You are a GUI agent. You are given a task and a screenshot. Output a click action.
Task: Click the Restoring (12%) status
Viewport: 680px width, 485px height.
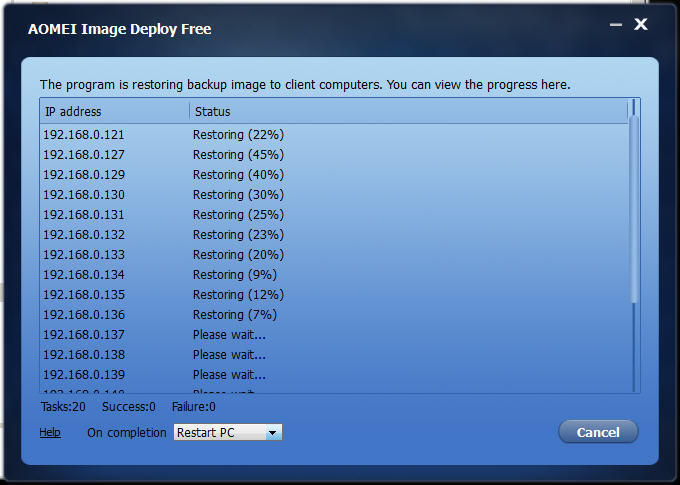click(238, 295)
